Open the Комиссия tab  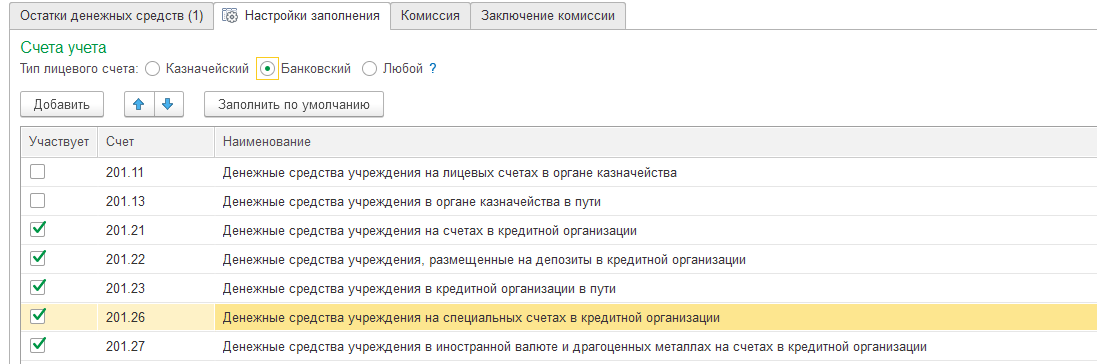[x=430, y=16]
